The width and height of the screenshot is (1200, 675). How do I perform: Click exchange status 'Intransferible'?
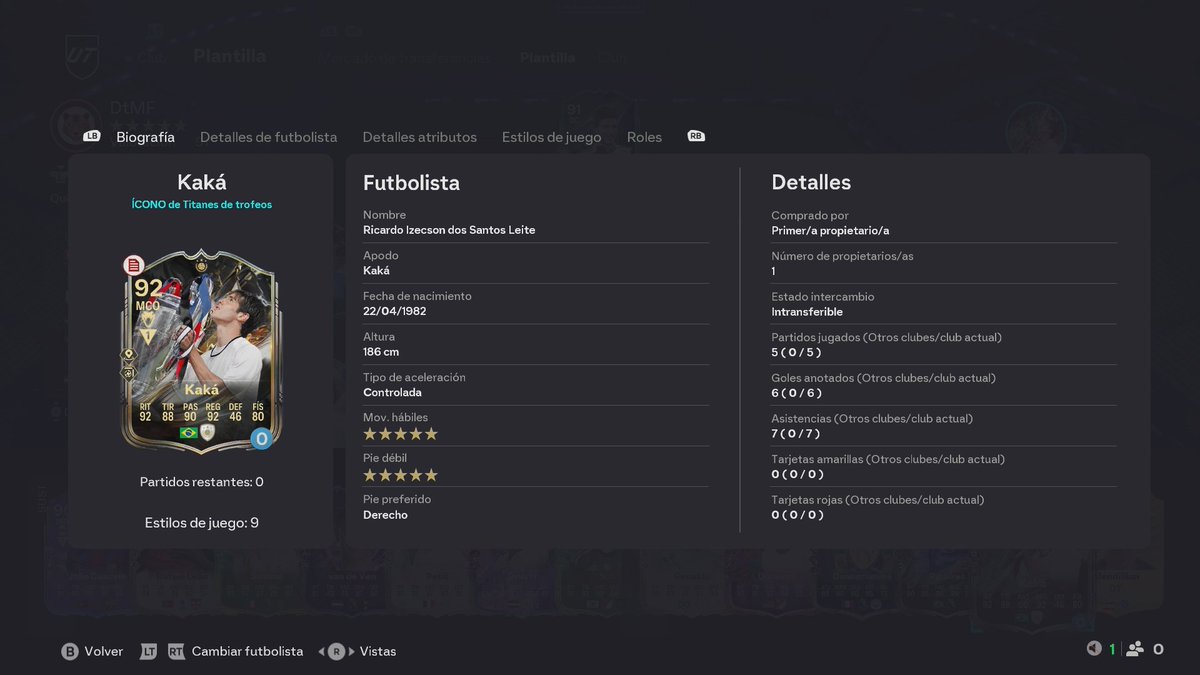click(x=807, y=312)
